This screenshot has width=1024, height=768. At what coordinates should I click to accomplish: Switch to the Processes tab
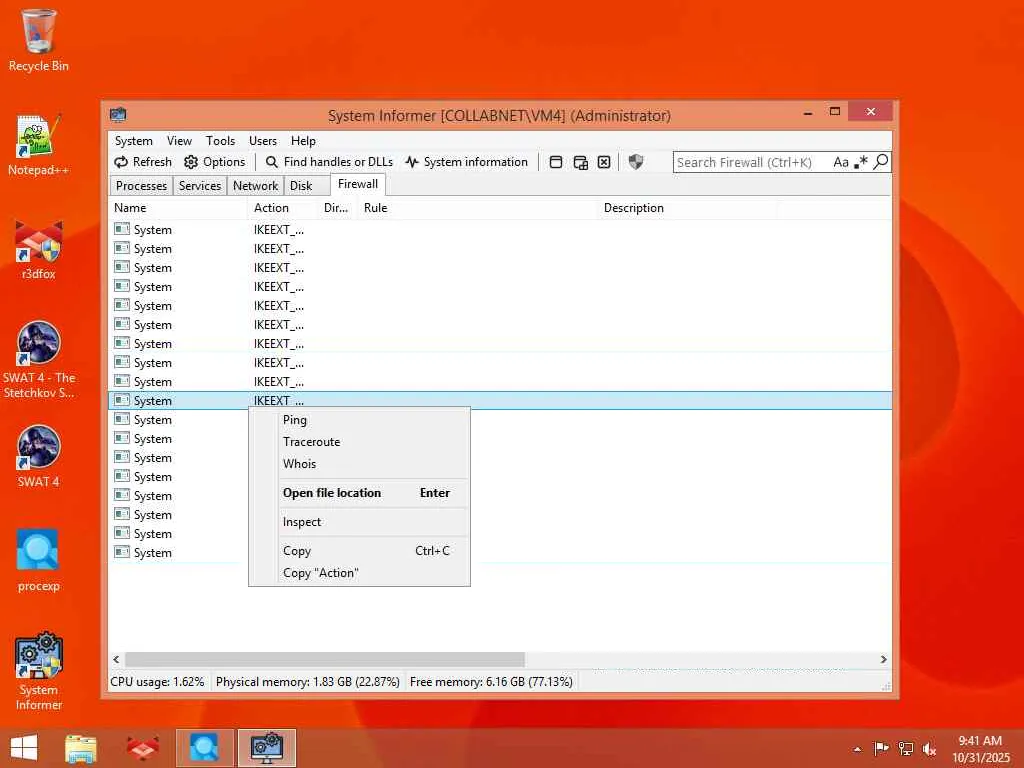141,185
